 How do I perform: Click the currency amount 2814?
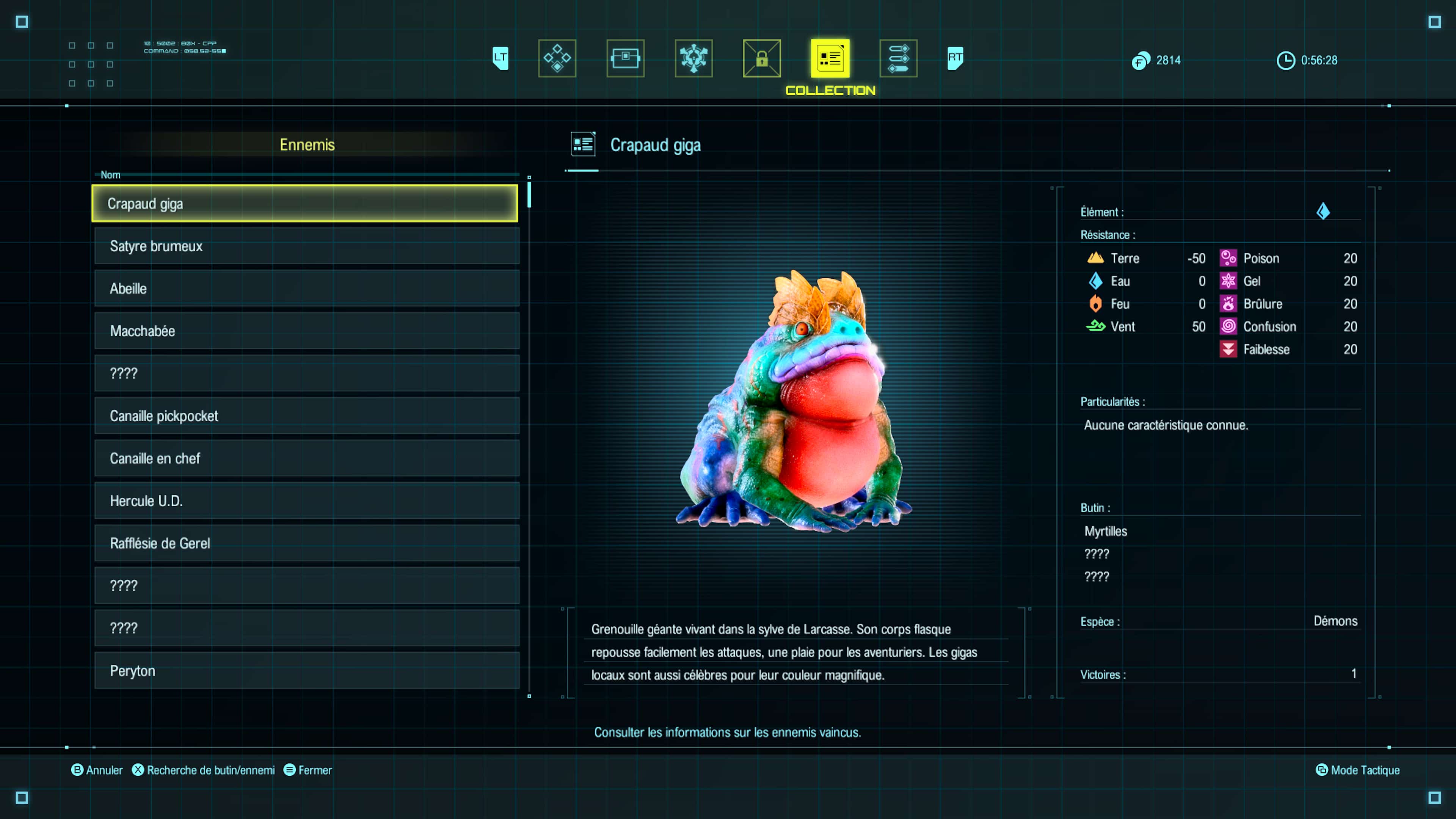(x=1168, y=61)
